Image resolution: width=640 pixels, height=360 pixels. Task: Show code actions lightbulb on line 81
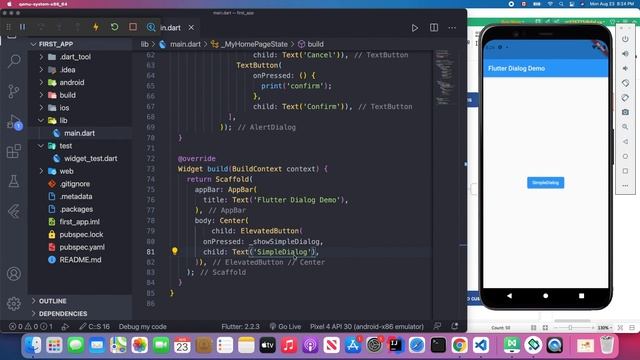click(175, 251)
